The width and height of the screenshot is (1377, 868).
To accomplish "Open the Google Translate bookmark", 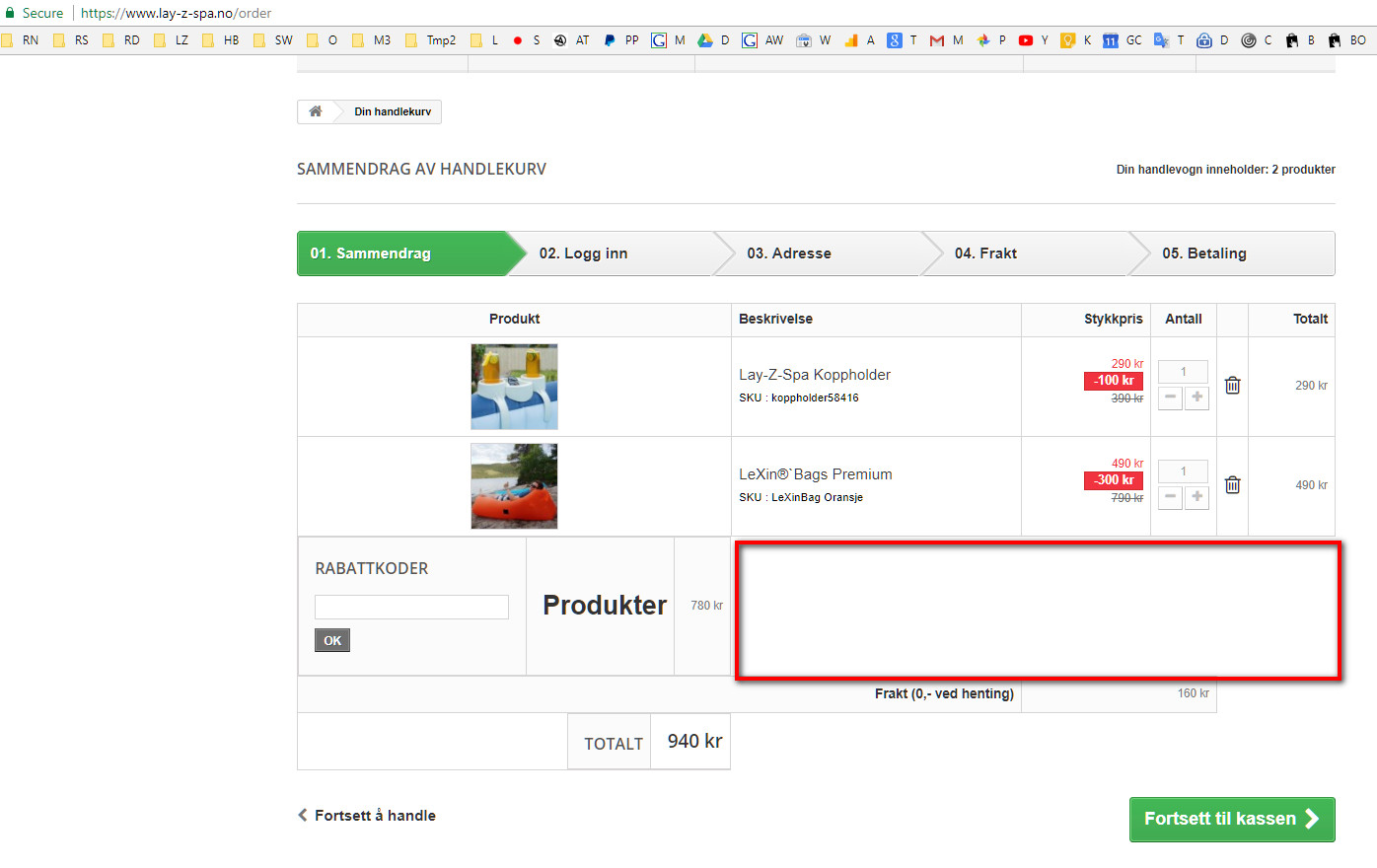I will 1169,40.
